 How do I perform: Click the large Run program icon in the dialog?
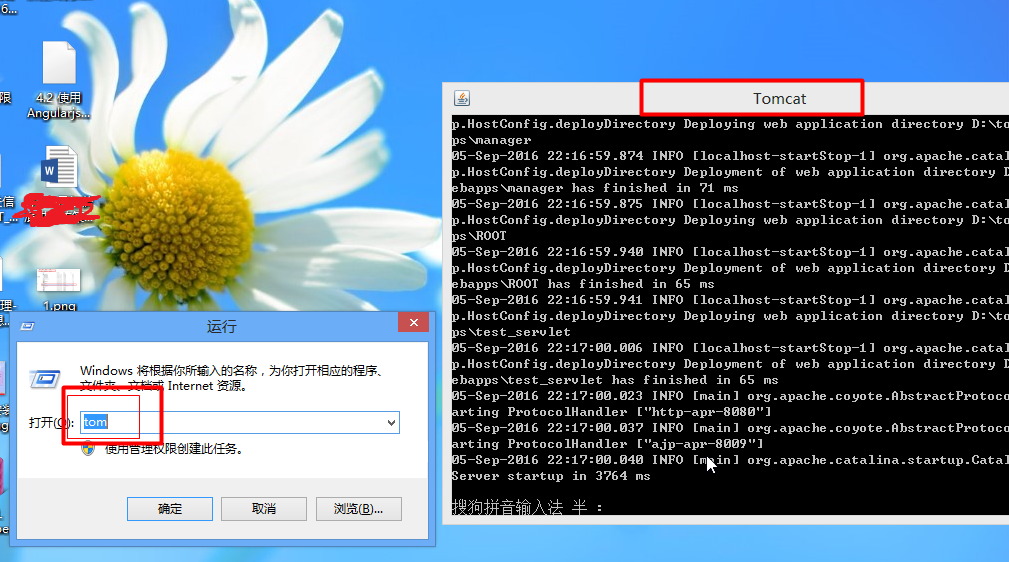coord(45,378)
